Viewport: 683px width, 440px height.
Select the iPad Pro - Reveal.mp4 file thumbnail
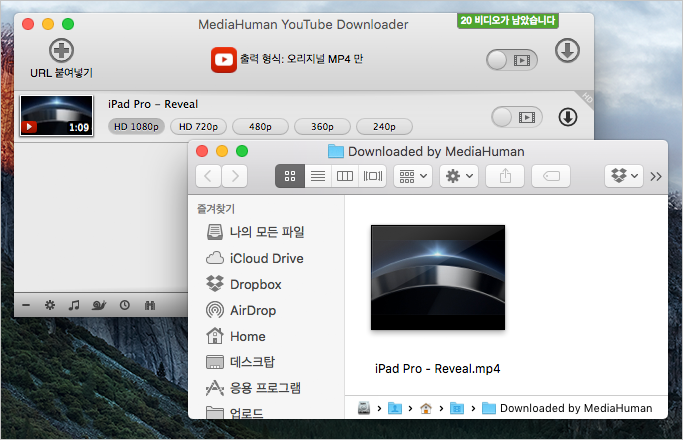coord(438,278)
